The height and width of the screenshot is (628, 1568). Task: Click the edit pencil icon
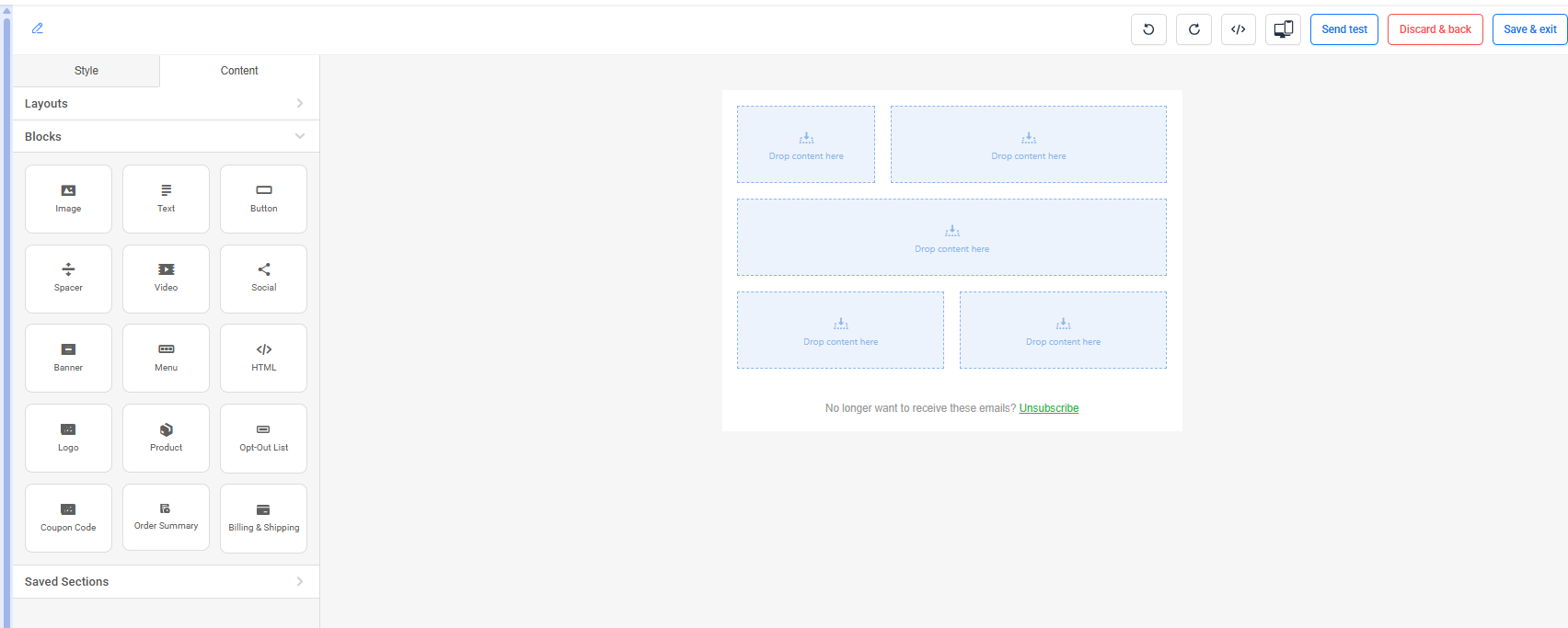pyautogui.click(x=38, y=29)
